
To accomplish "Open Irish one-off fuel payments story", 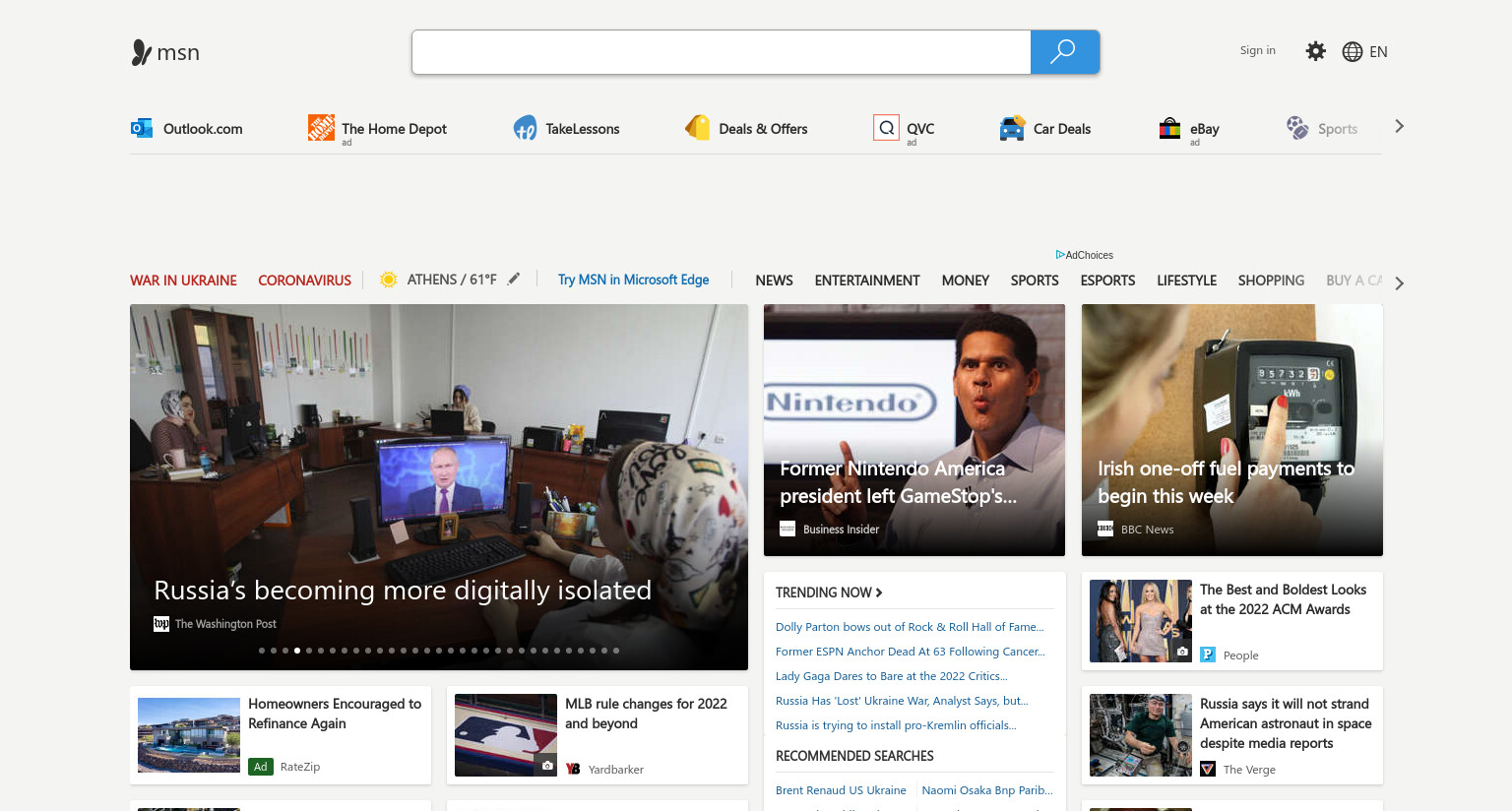I will click(1232, 430).
